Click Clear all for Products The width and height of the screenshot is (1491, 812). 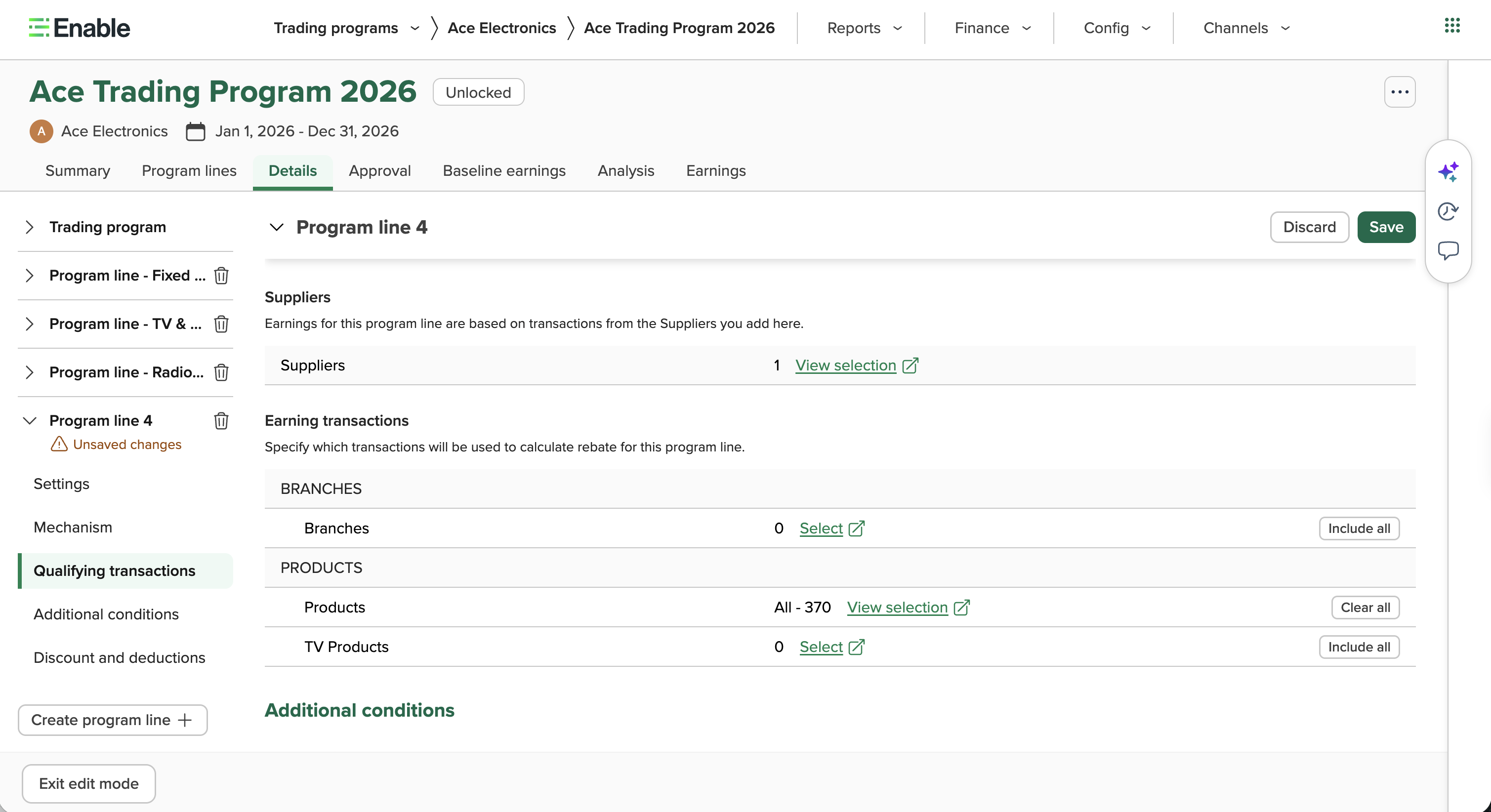point(1366,608)
